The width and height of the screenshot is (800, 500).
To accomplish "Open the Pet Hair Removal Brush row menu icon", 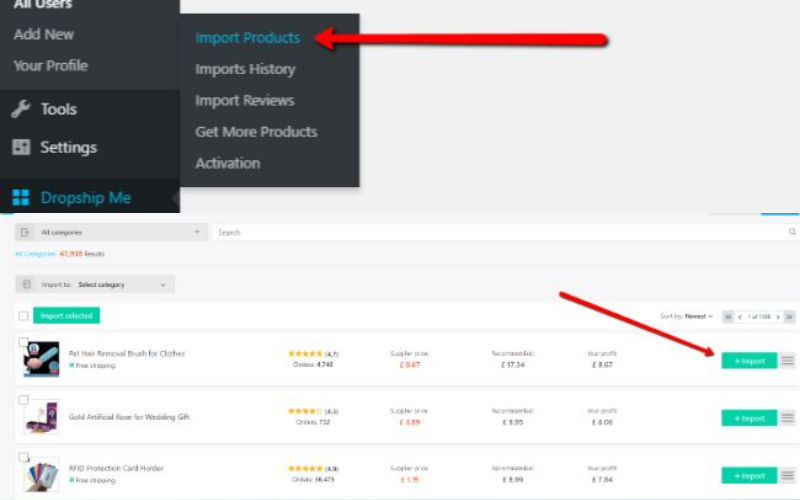I will [x=788, y=361].
